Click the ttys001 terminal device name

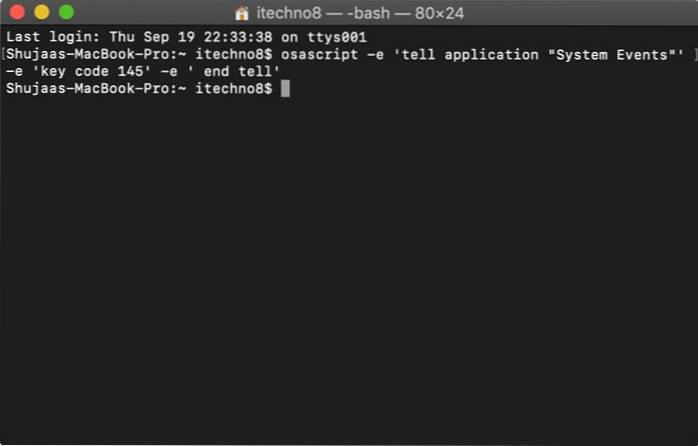tap(337, 37)
